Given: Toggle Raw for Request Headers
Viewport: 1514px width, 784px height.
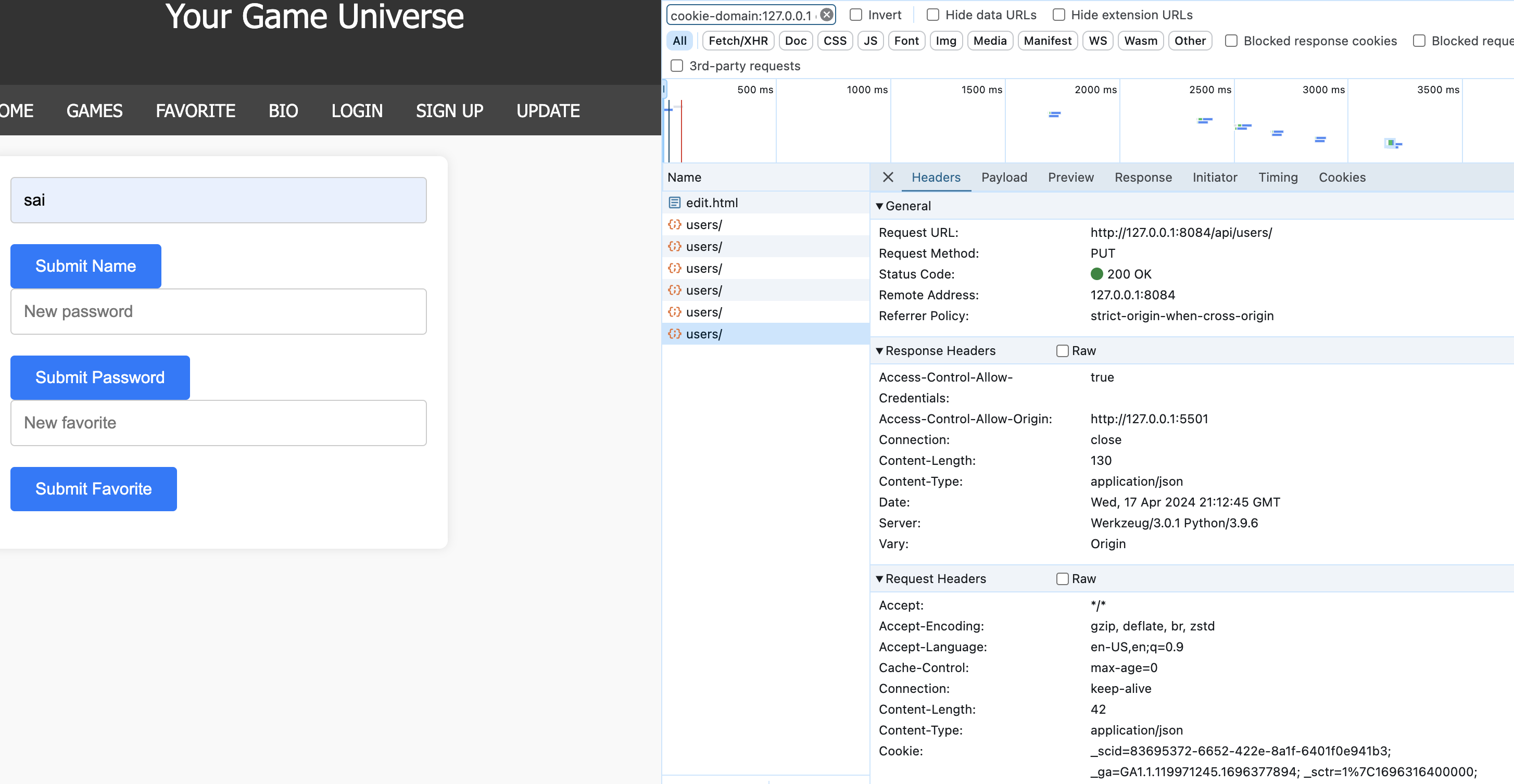Looking at the screenshot, I should click(x=1062, y=579).
